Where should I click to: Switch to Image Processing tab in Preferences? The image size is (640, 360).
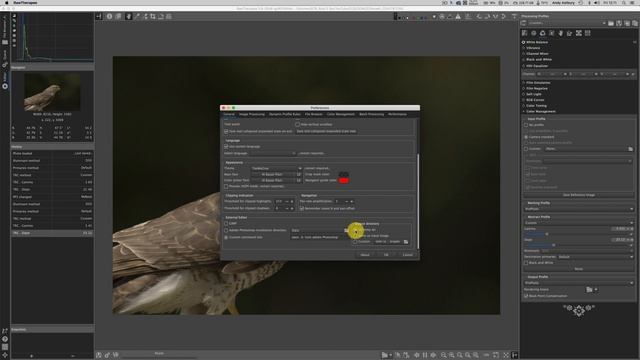(252, 114)
